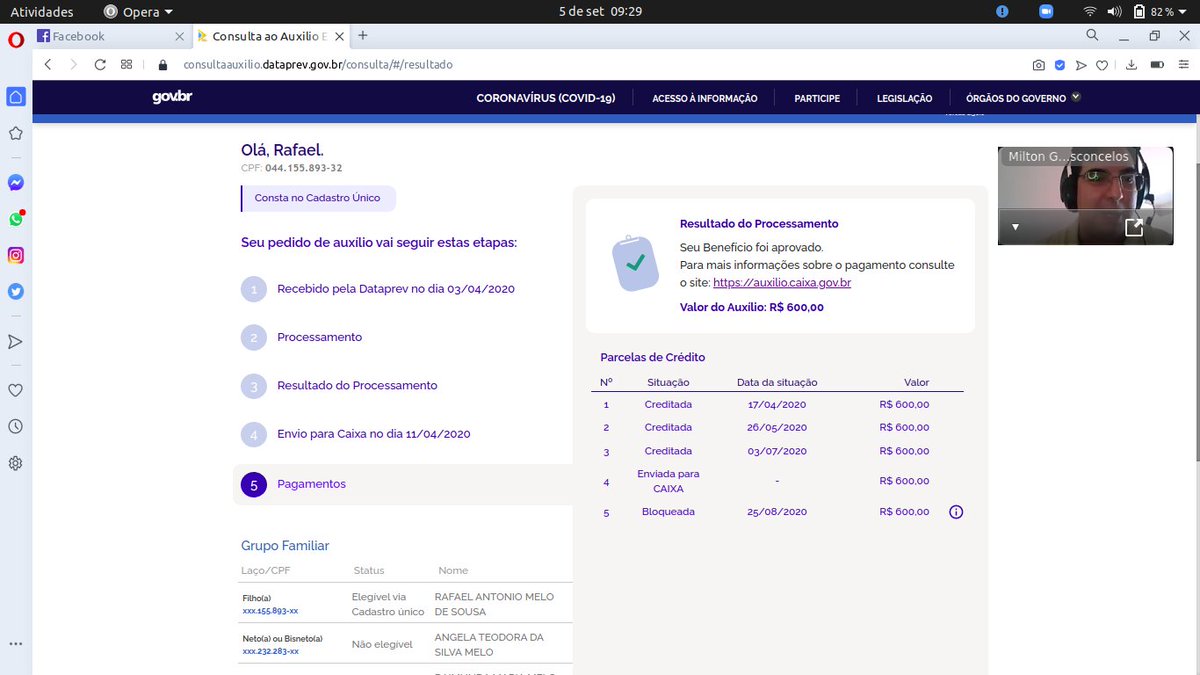Open History clock in Opera sidebar
Screen dimensions: 1200x675
(16, 426)
